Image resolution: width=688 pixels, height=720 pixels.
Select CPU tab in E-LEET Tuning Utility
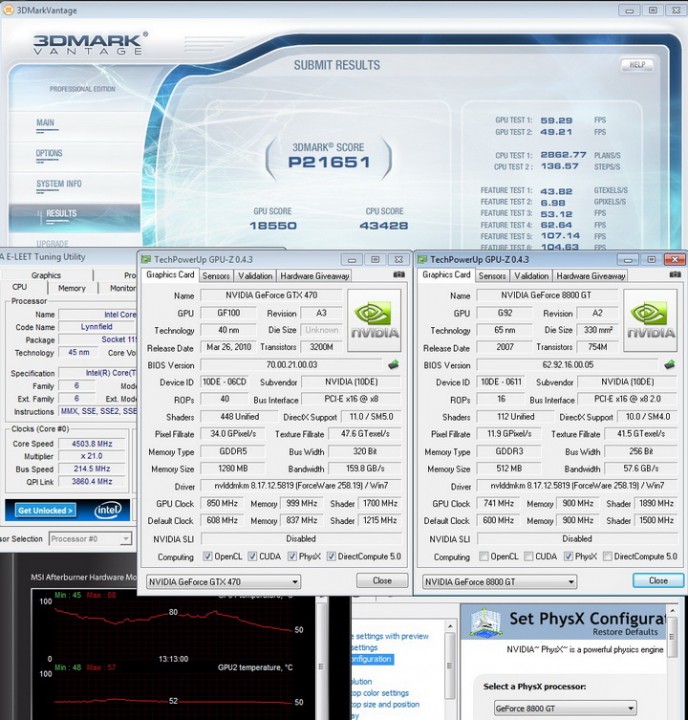pos(20,287)
